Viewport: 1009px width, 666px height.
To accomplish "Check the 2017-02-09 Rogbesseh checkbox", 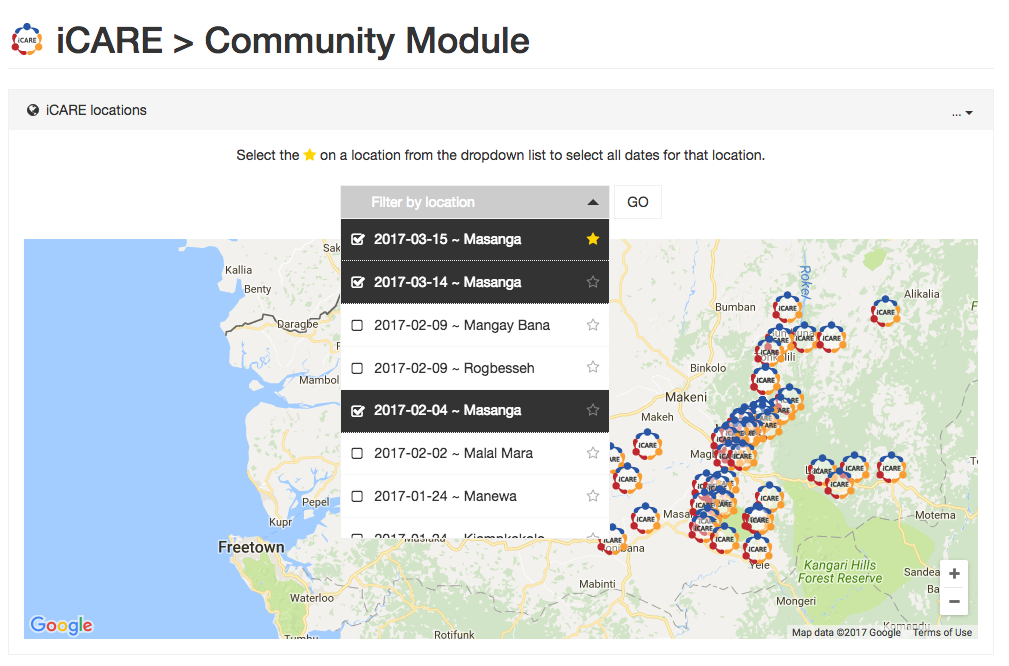I will coord(357,368).
